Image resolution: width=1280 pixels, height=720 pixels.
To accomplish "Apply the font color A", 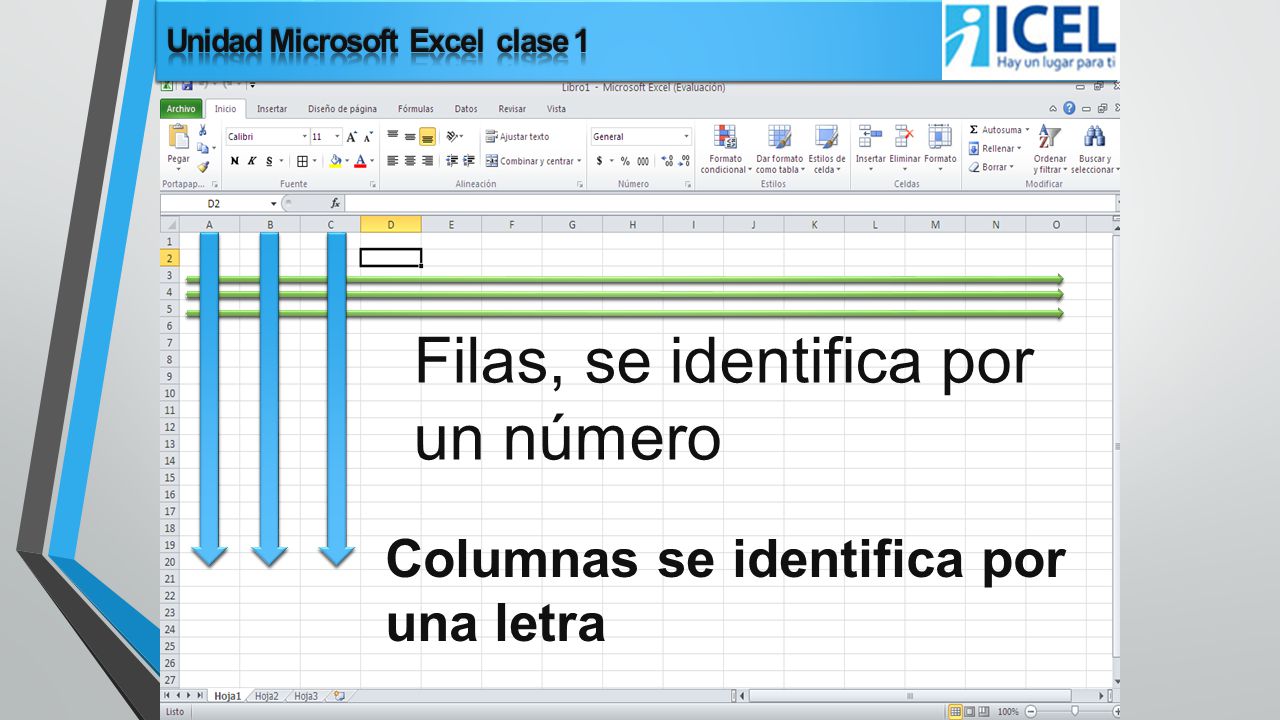I will pos(360,161).
